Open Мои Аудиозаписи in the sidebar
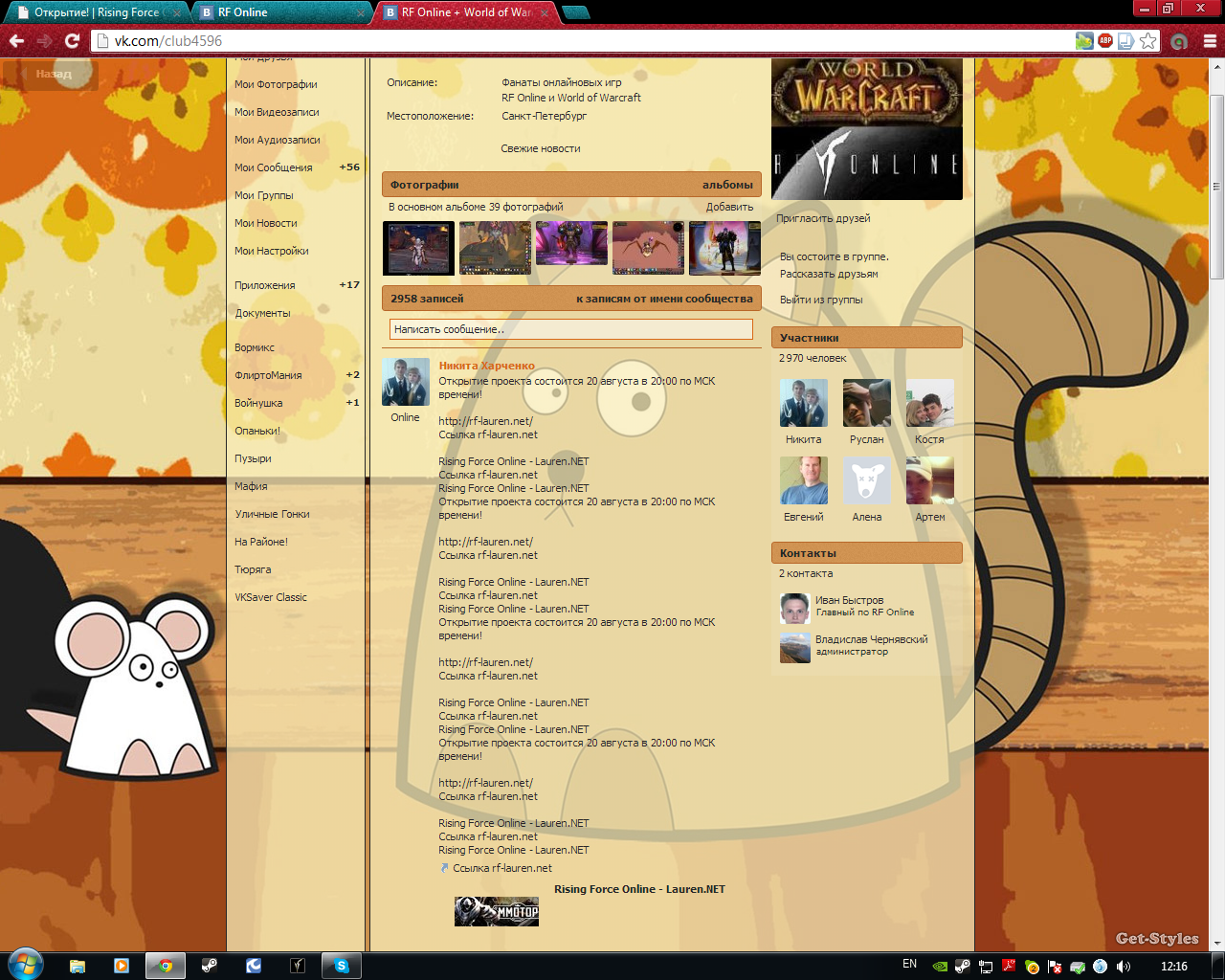Viewport: 1225px width, 980px height. pos(278,140)
